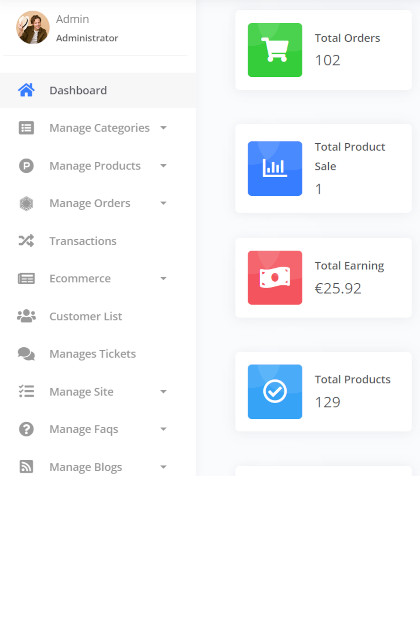Click the Transactions shuffle icon
420x630 pixels.
pyautogui.click(x=26, y=241)
